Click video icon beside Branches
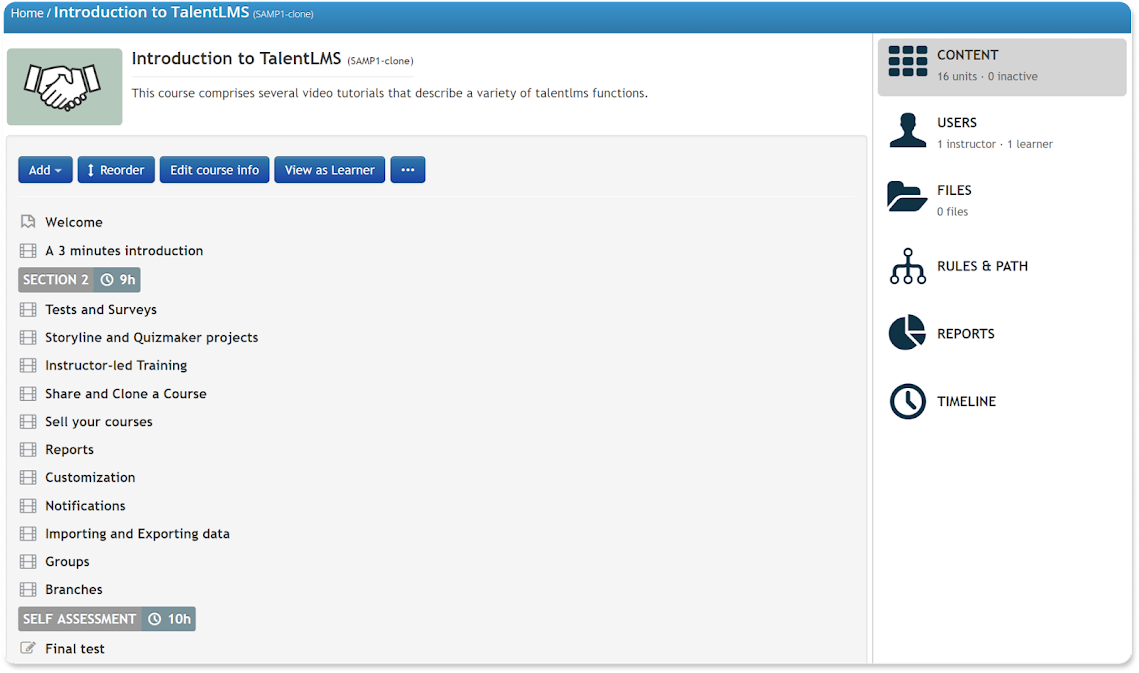 (x=28, y=589)
